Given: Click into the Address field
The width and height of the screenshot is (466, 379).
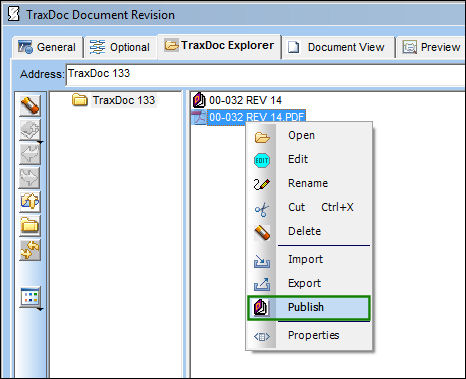Looking at the screenshot, I should pos(266,74).
